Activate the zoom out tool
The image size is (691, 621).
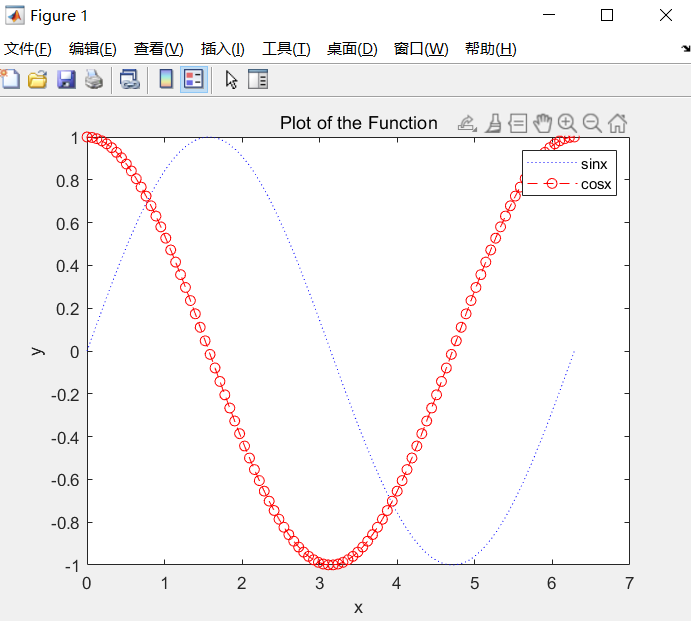[592, 123]
